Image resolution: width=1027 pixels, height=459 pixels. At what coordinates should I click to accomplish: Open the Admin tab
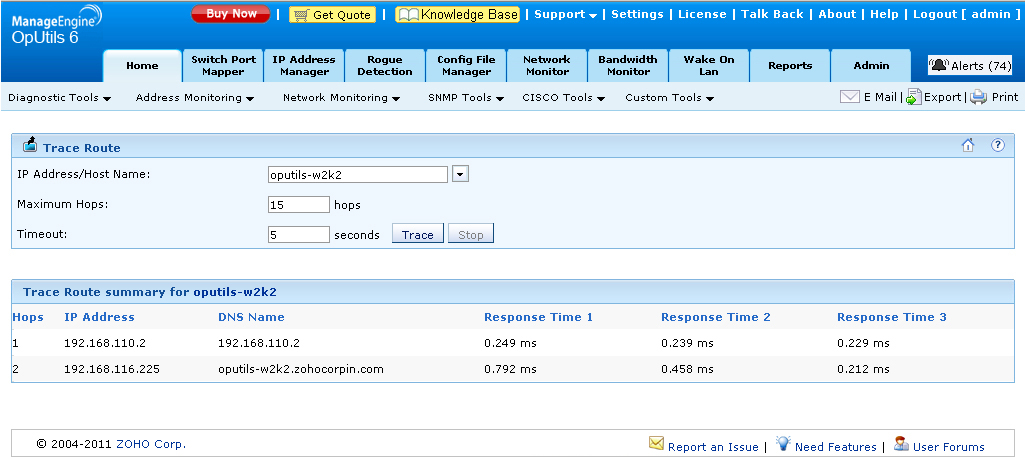point(871,65)
